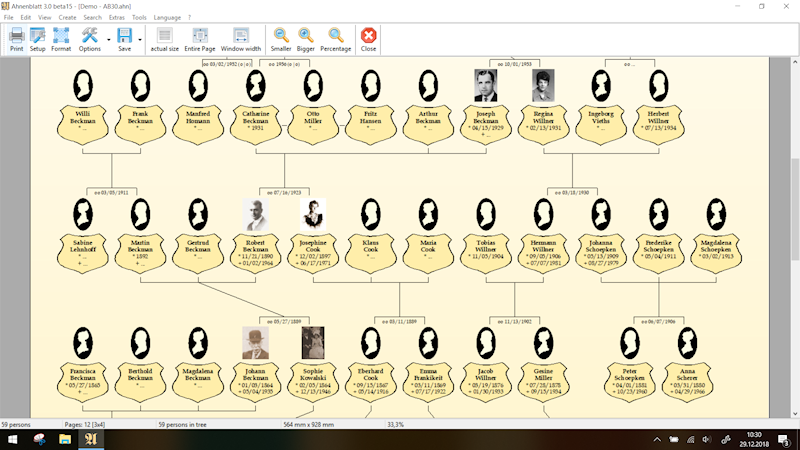800x450 pixels.
Task: Click the taskbar volume icon
Action: pos(707,439)
